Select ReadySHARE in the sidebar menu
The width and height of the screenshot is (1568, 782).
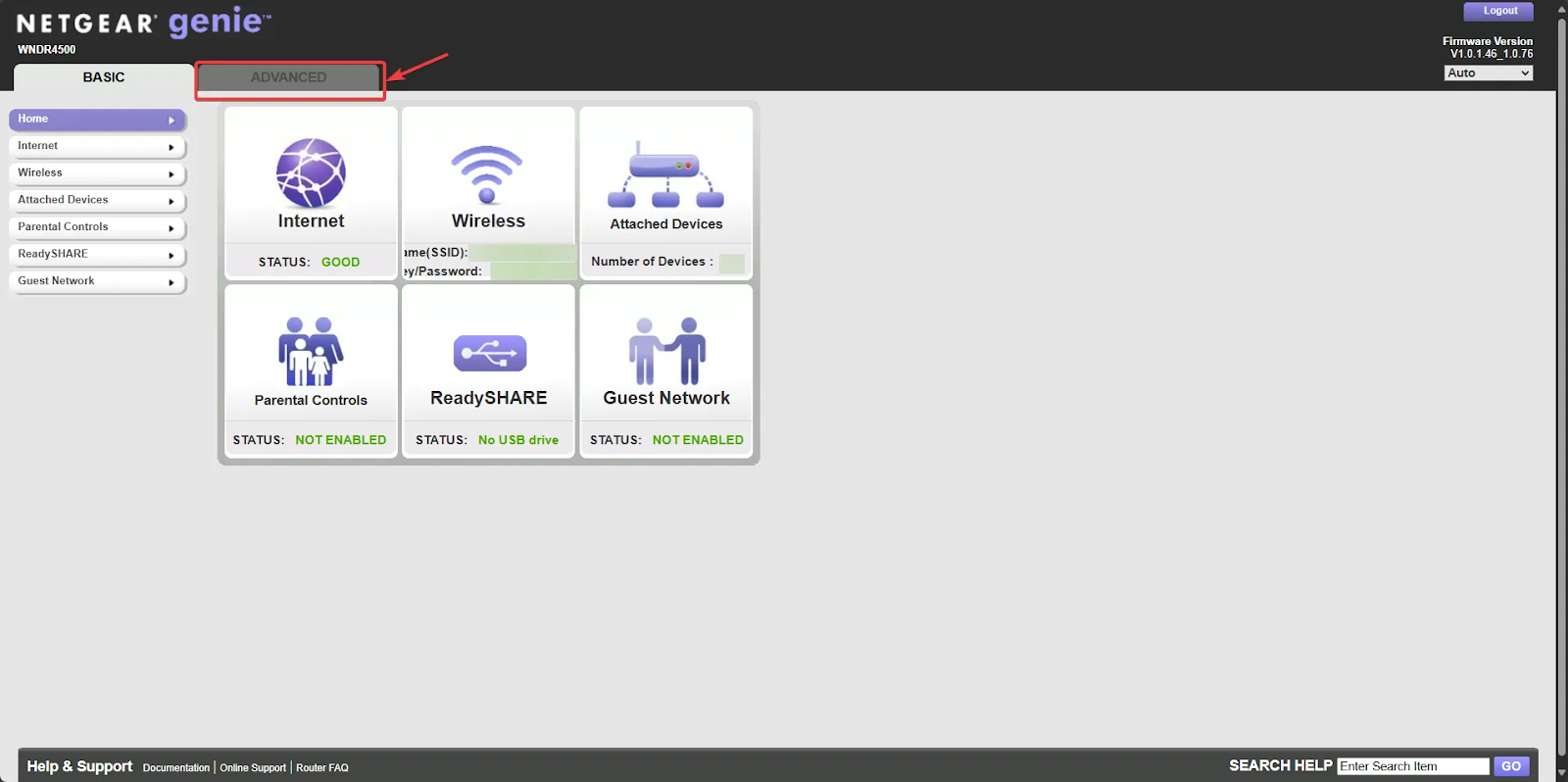97,255
